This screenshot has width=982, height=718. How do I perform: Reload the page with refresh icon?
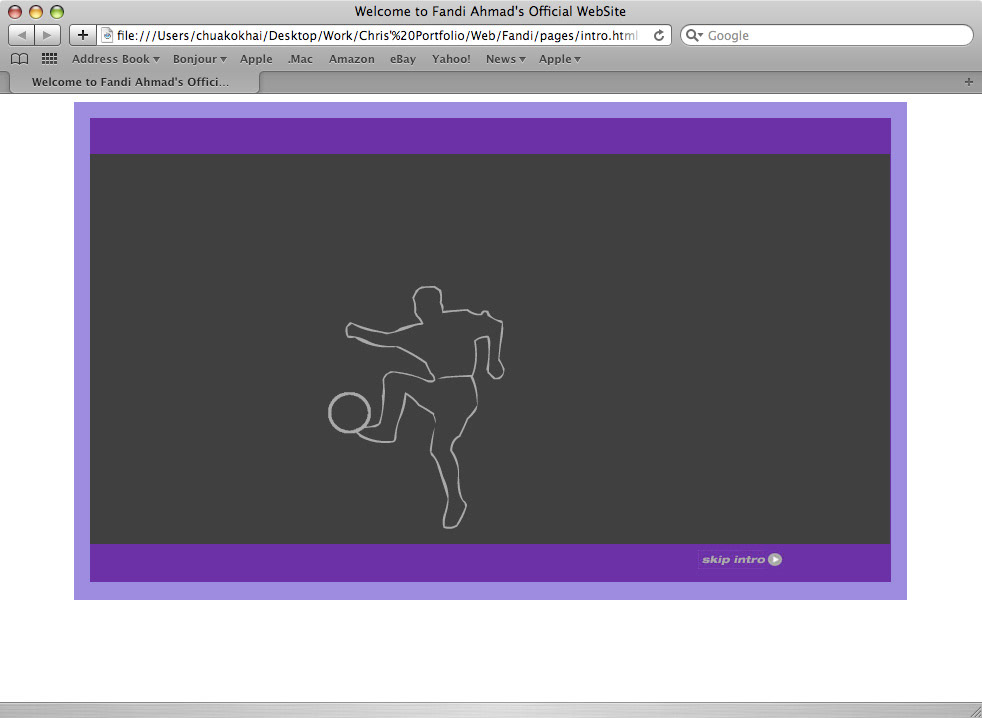coord(658,36)
